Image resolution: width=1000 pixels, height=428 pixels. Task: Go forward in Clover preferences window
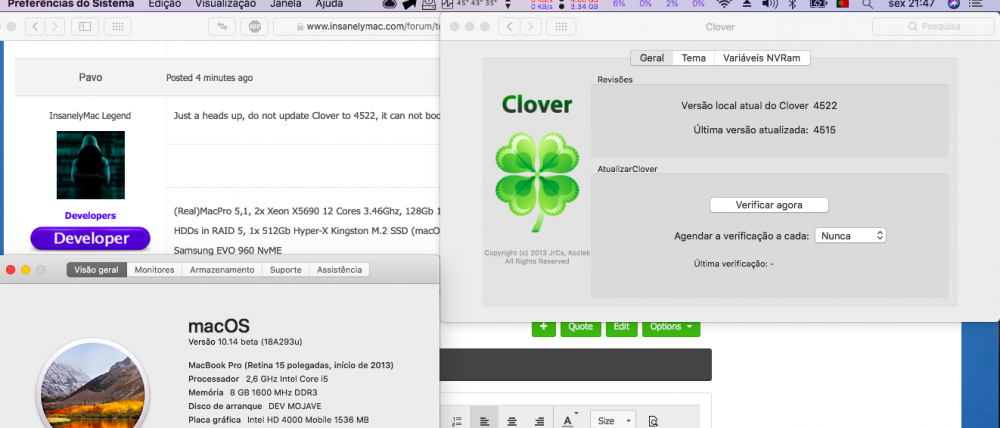(x=529, y=27)
